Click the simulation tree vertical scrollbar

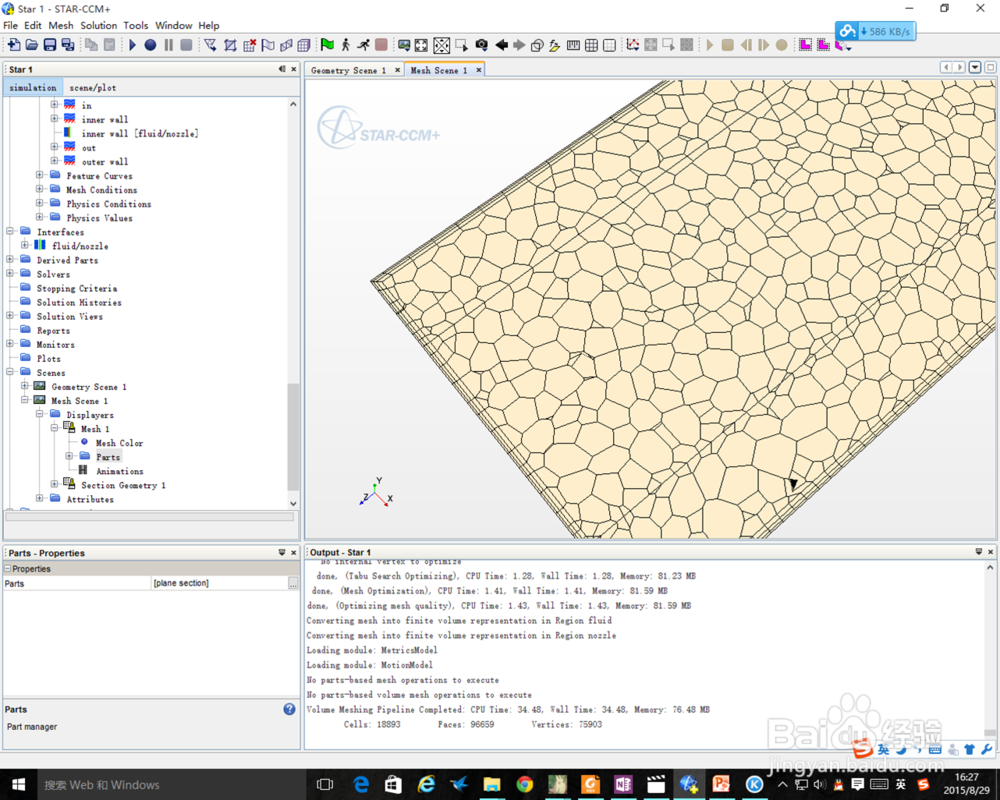click(x=293, y=436)
